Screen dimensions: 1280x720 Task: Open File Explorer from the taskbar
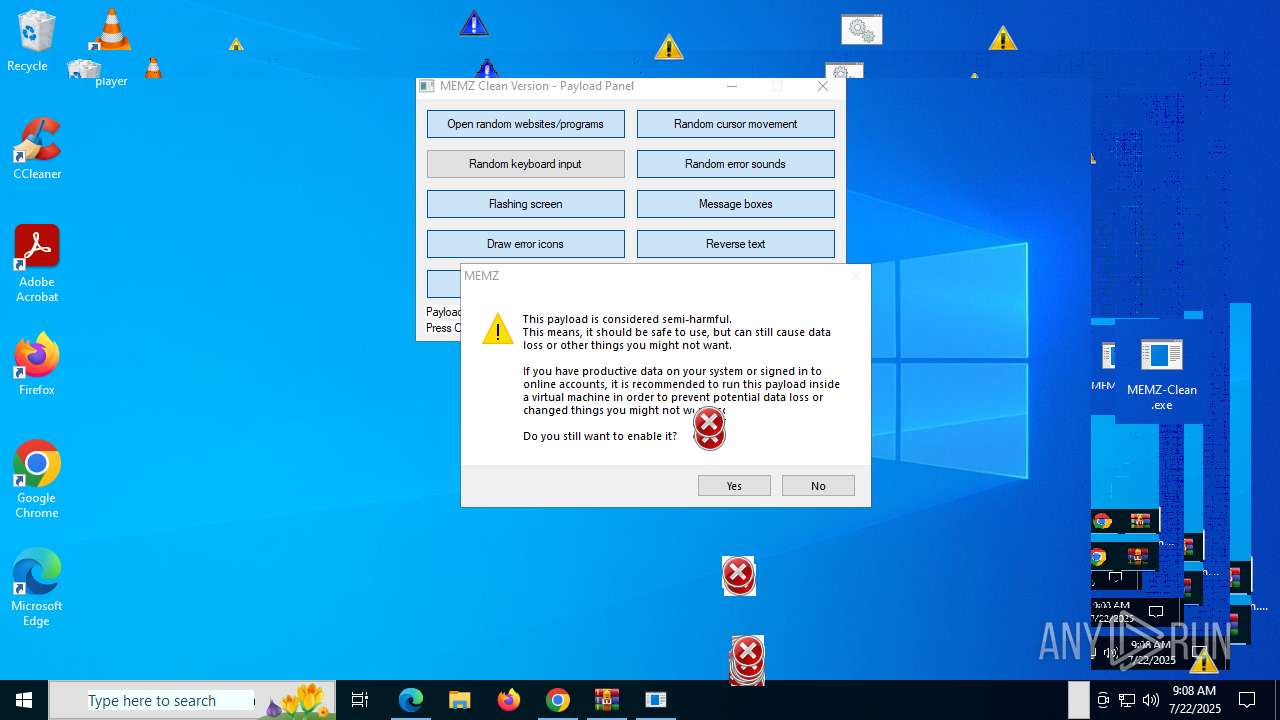click(459, 700)
